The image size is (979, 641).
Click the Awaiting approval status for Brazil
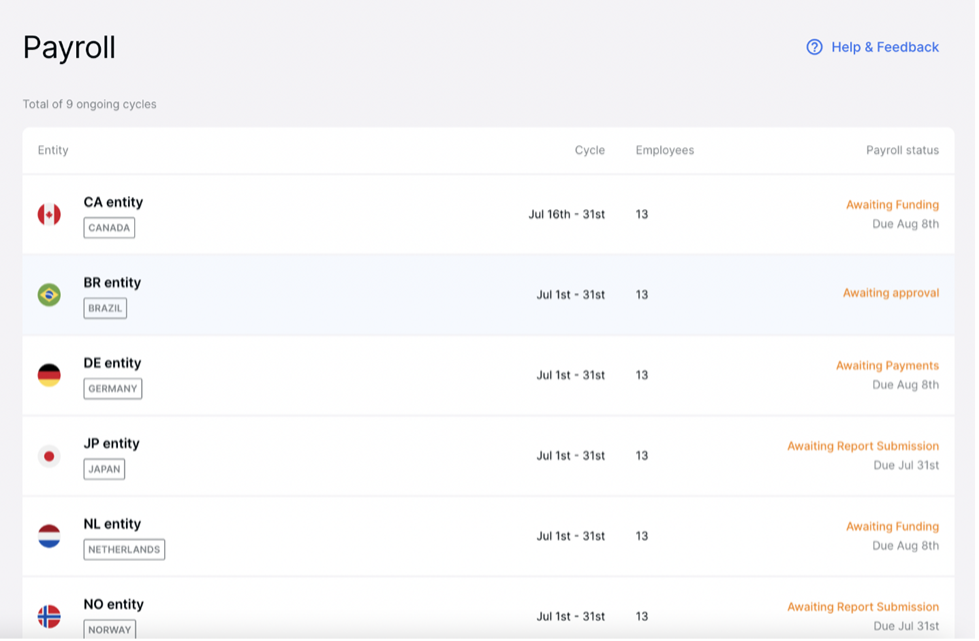pyautogui.click(x=891, y=293)
